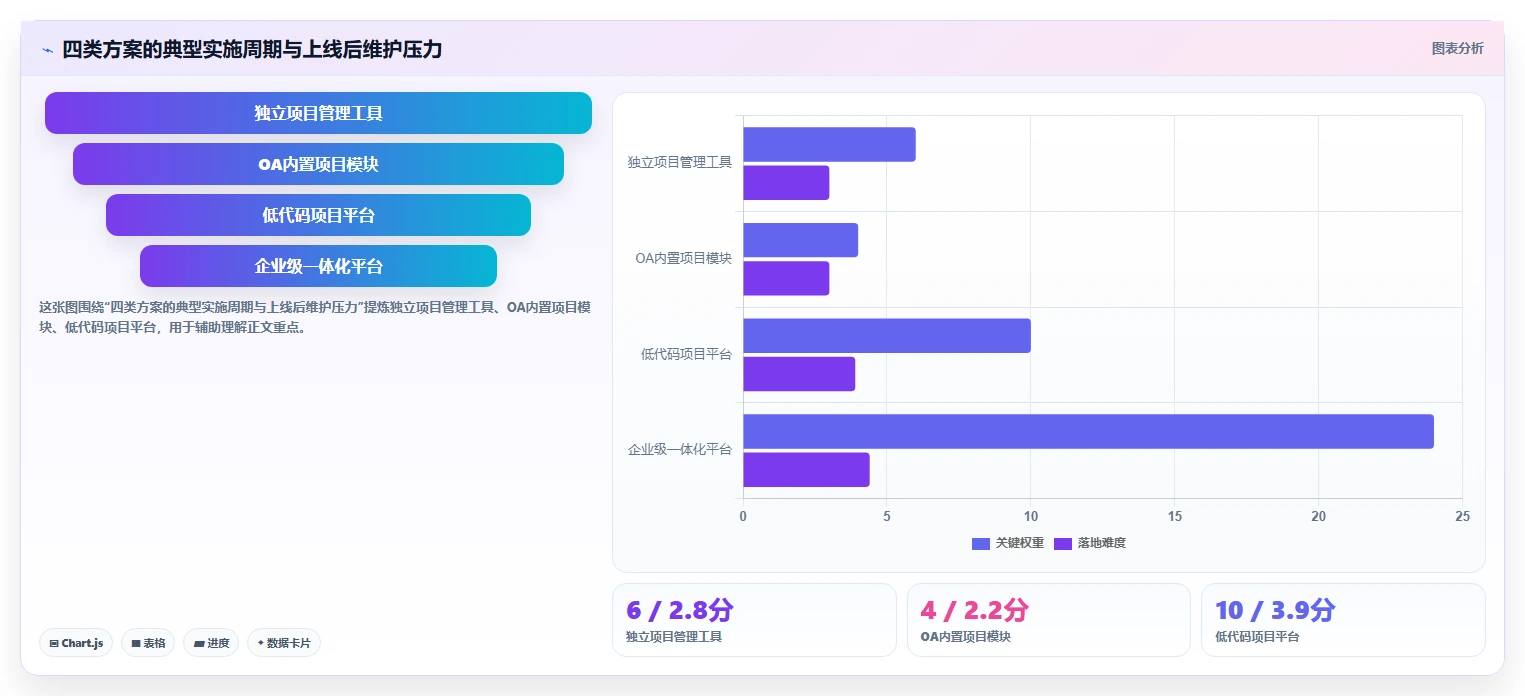This screenshot has width=1525, height=696.
Task: Click the 6 / 2.8分 stat value
Action: click(x=680, y=610)
